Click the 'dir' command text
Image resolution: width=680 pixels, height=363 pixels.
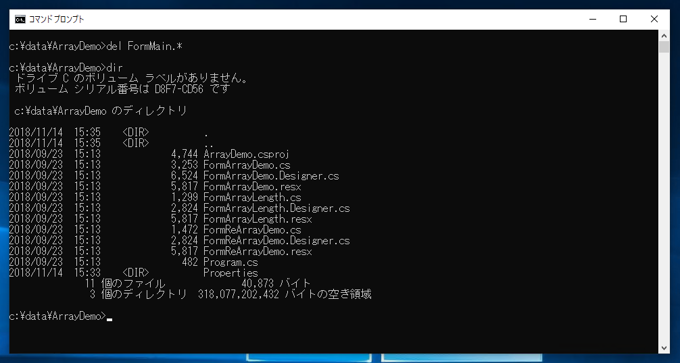115,68
